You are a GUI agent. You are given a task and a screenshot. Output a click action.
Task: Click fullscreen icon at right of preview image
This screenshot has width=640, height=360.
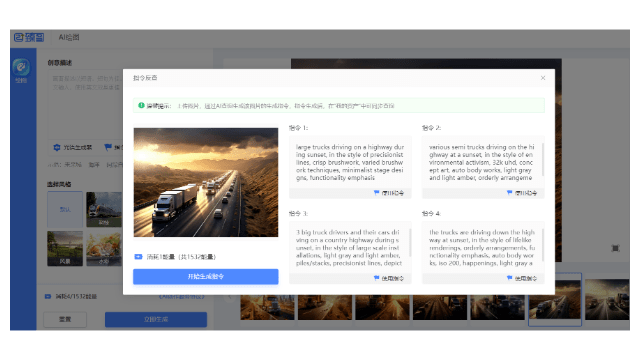pos(616,248)
